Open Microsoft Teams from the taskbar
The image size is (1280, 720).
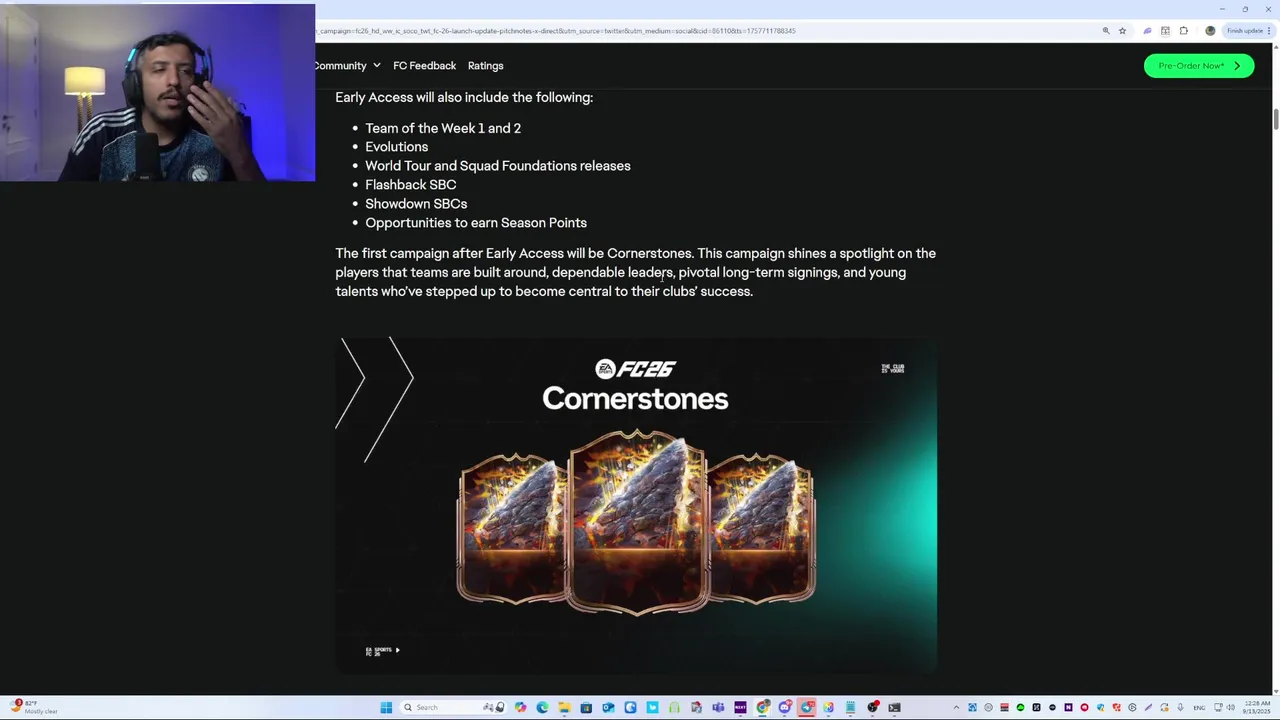point(718,707)
